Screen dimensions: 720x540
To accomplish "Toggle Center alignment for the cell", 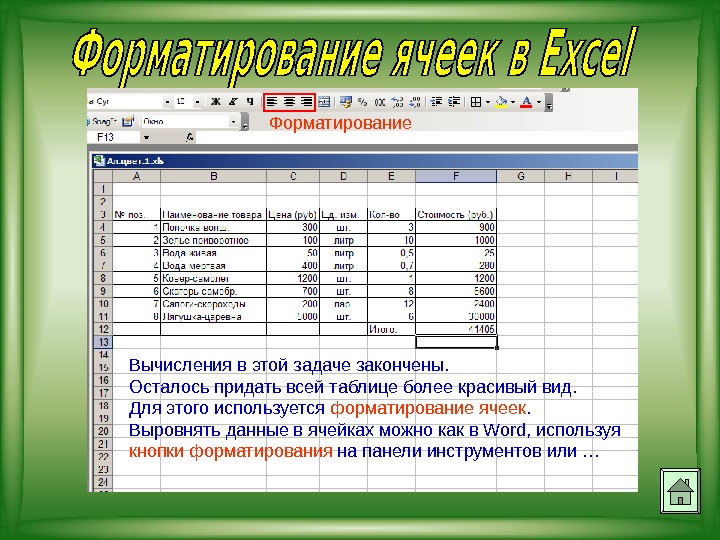I will pyautogui.click(x=289, y=102).
